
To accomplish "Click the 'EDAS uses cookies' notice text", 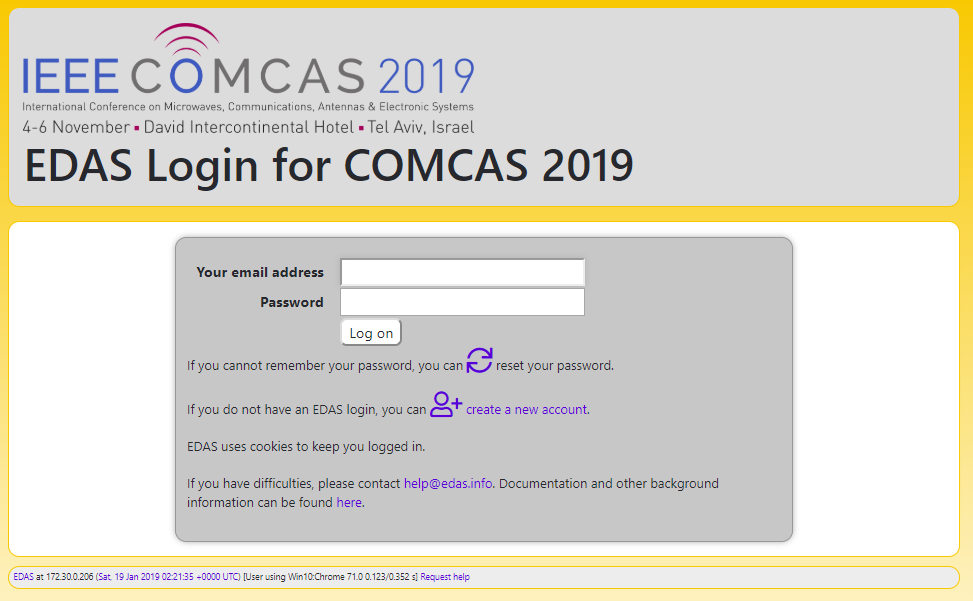I will [306, 447].
